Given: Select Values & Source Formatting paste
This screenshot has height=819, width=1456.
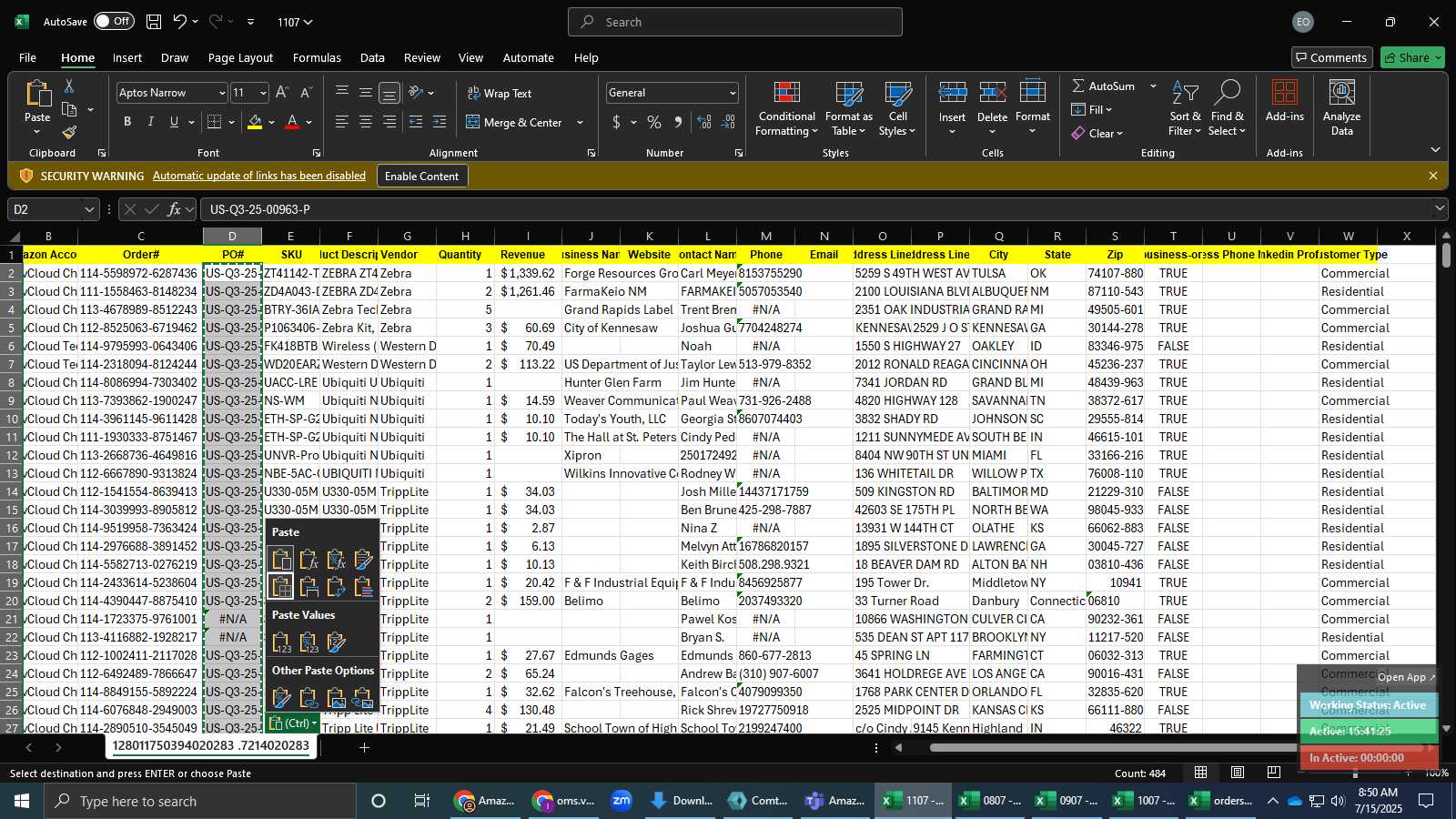Looking at the screenshot, I should [x=337, y=642].
